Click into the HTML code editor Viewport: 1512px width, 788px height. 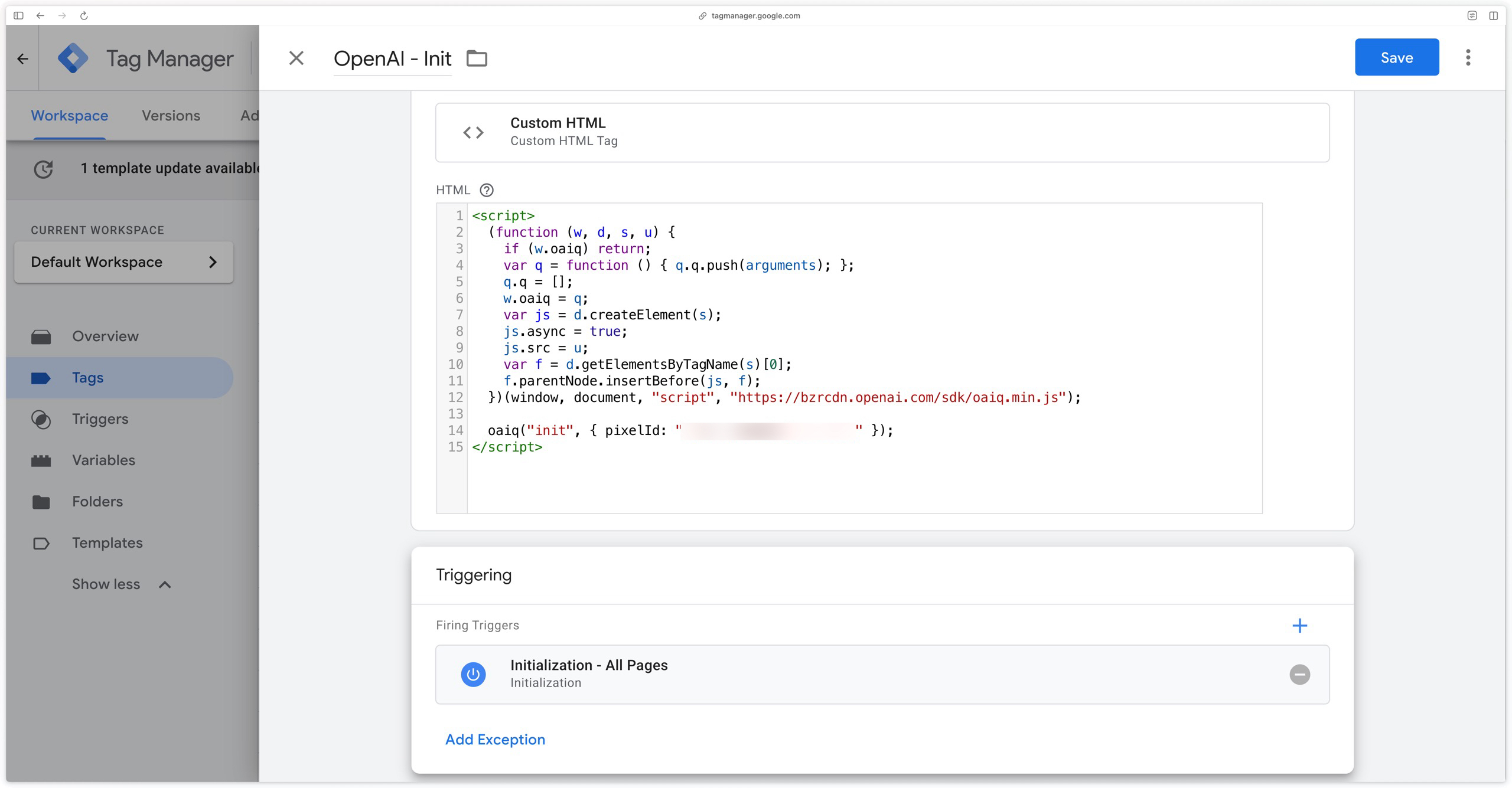[849, 358]
